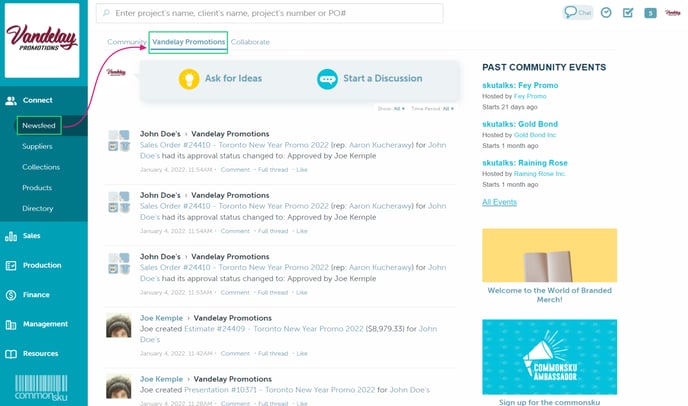Click Comment on the Estimate #24409 post

(x=235, y=353)
